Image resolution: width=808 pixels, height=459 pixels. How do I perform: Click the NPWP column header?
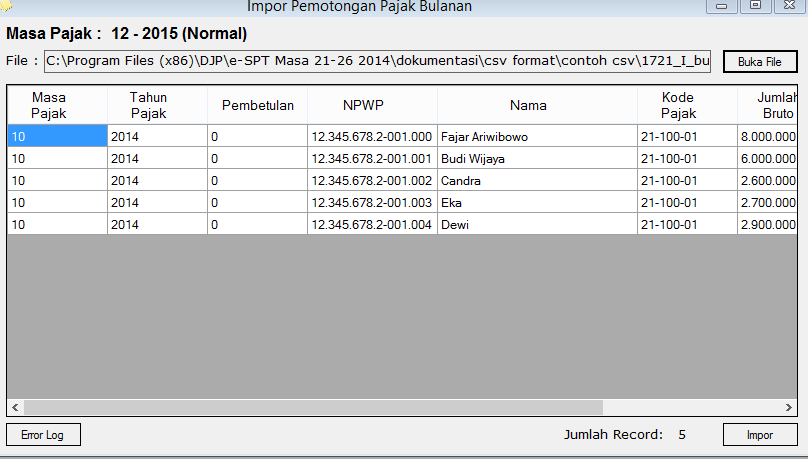point(373,105)
